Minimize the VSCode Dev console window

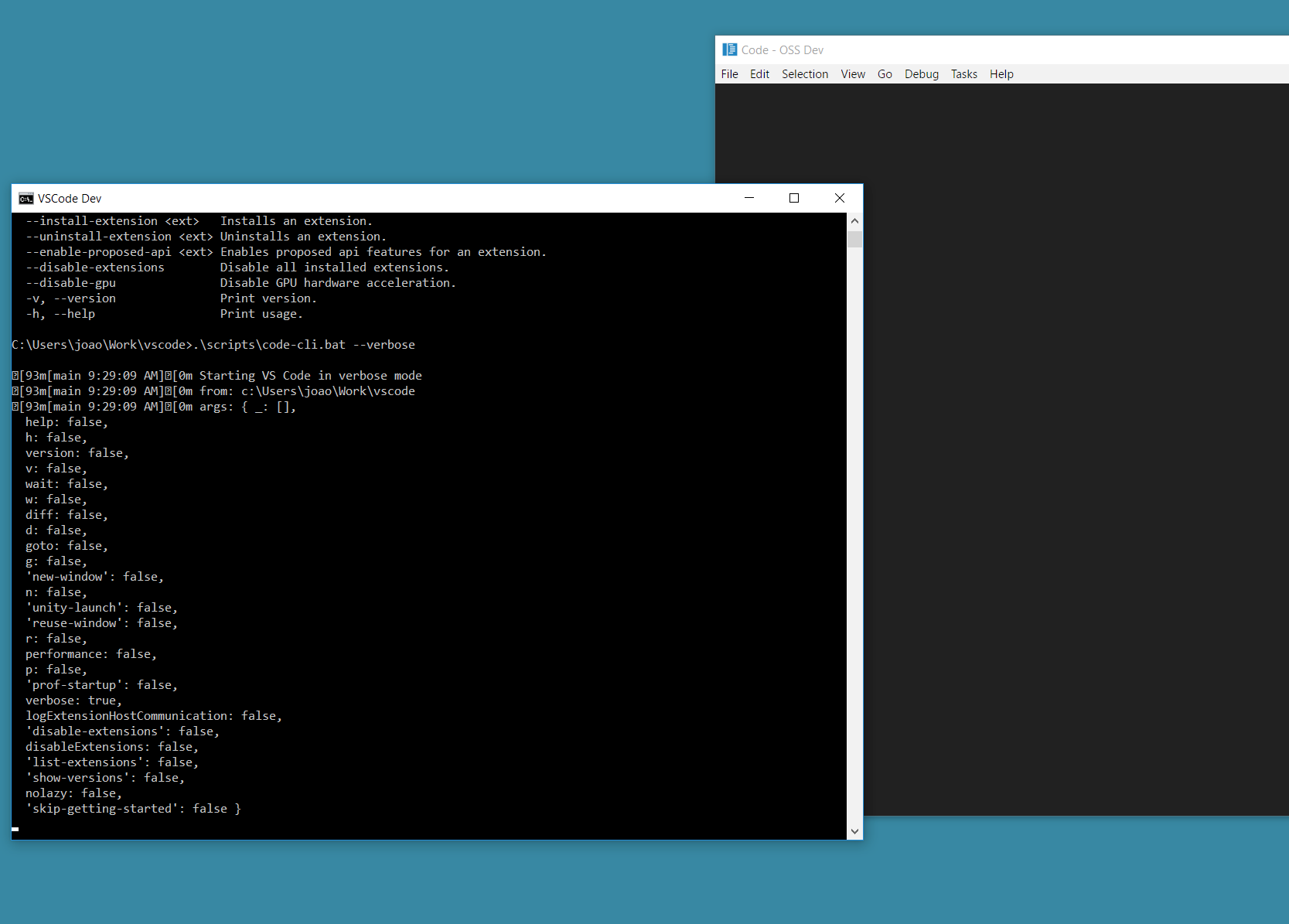pyautogui.click(x=748, y=198)
